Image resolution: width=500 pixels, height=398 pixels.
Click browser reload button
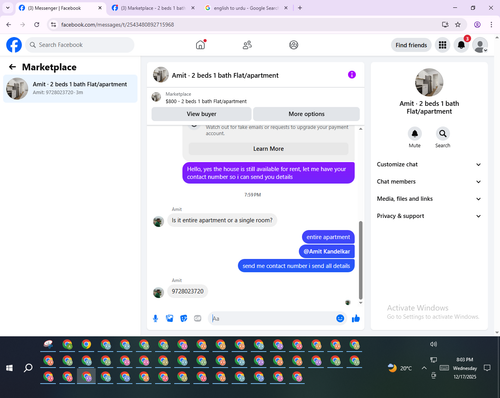click(37, 24)
